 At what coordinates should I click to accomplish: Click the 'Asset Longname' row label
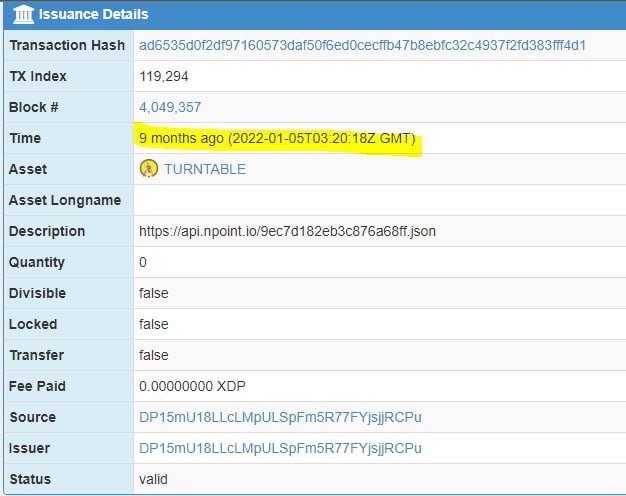pos(65,200)
